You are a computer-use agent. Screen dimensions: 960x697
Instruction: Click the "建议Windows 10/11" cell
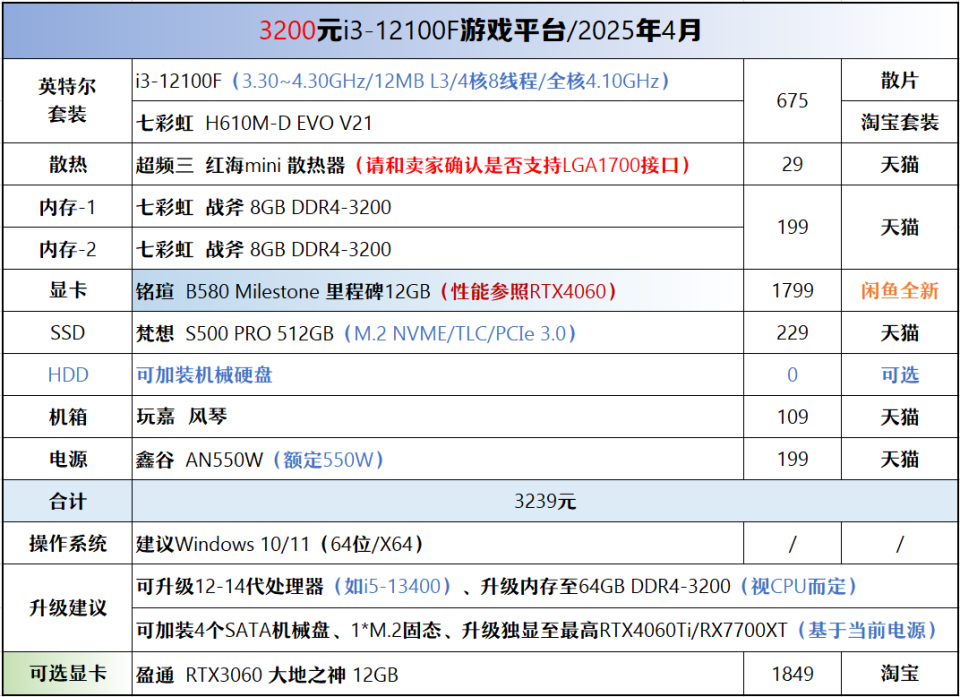438,544
